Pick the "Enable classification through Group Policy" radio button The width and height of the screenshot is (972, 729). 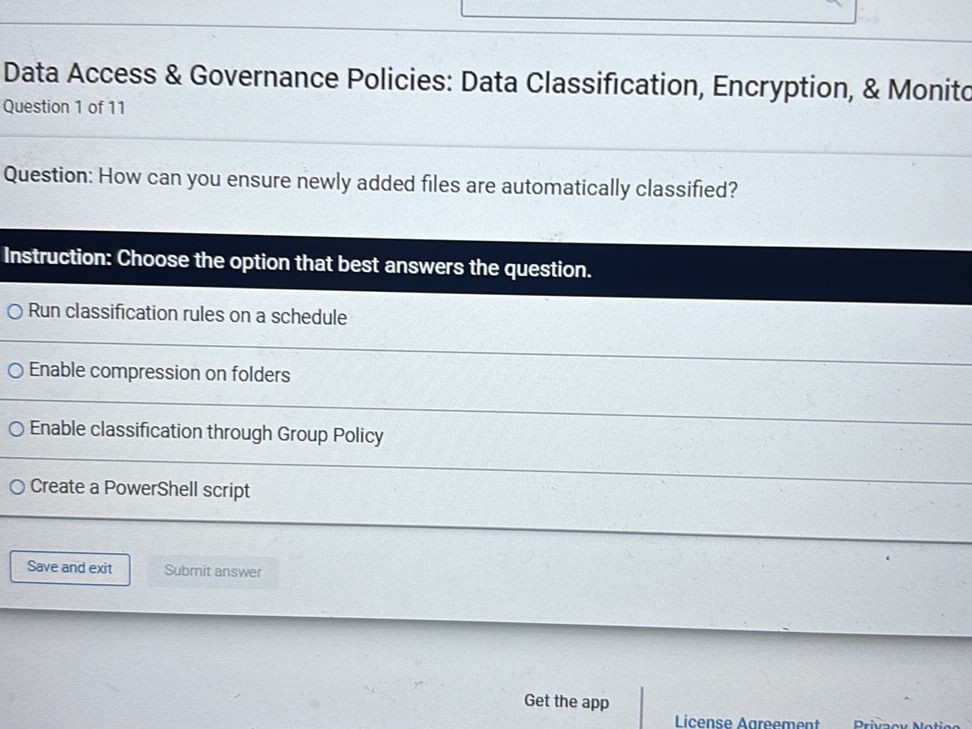pos(17,431)
